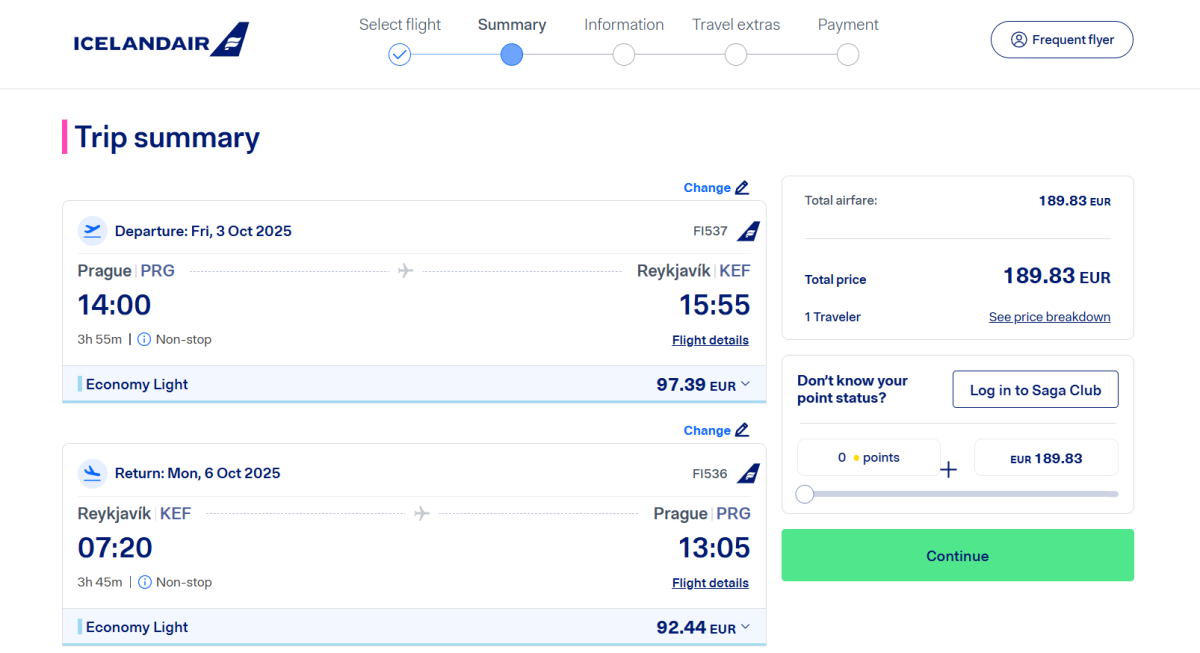This screenshot has height=653, width=1200.
Task: View Flight details for the departure flight
Action: point(710,340)
